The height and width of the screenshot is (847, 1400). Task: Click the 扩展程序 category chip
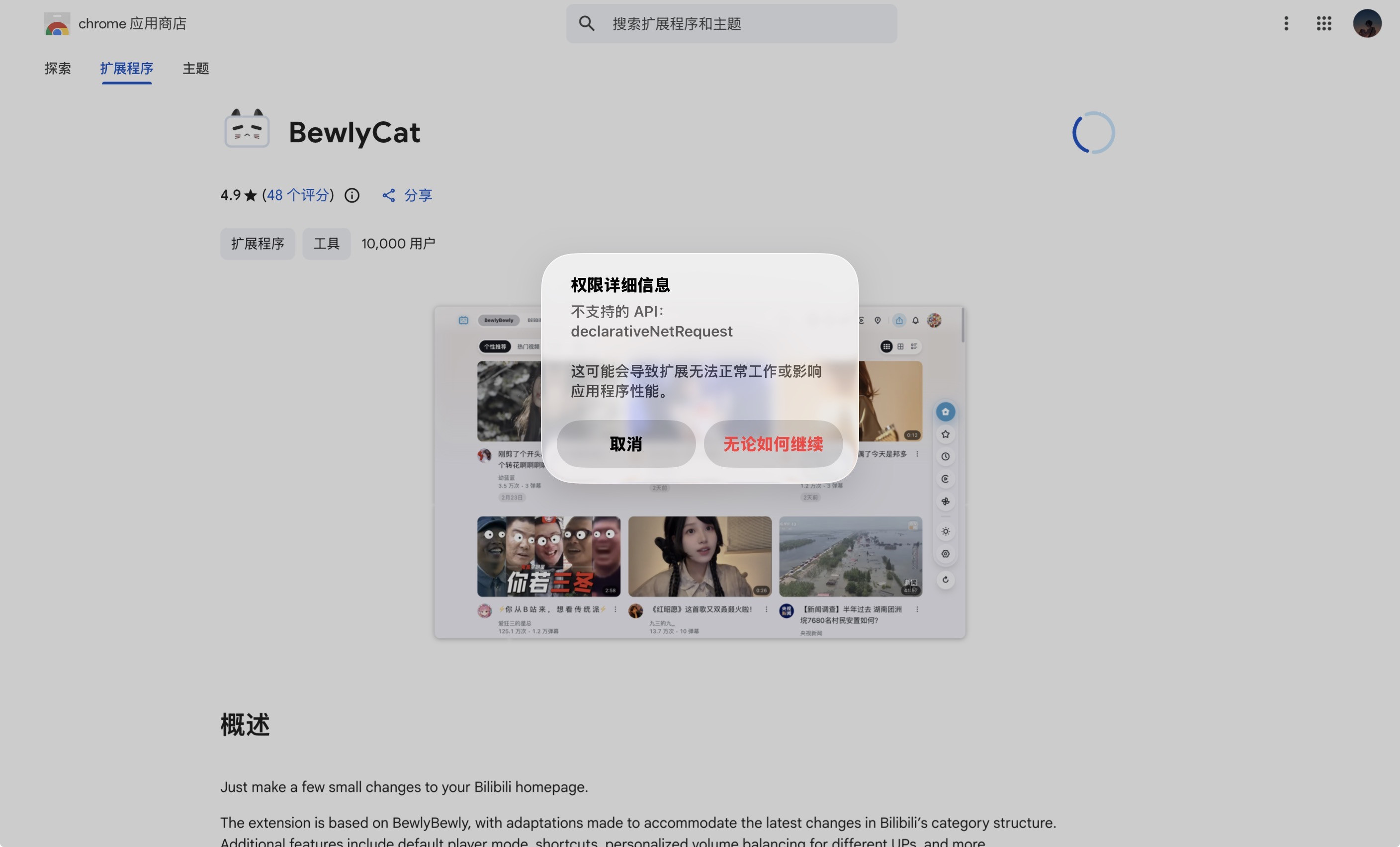click(258, 244)
